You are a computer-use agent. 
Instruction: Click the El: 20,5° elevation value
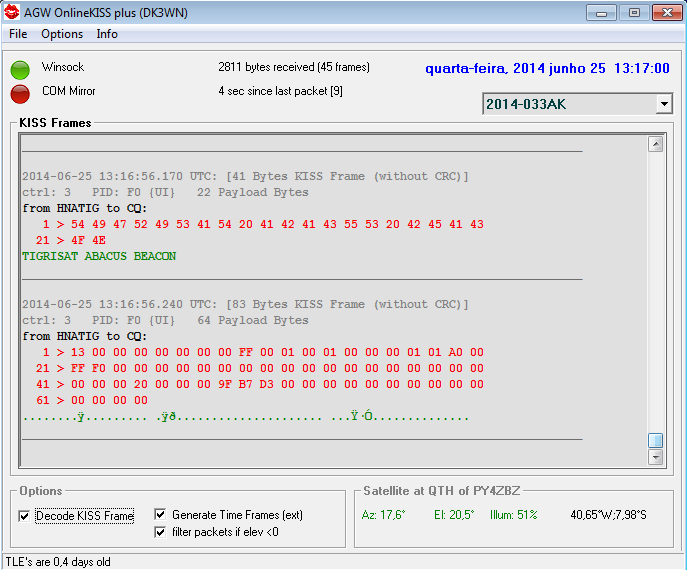tap(454, 514)
